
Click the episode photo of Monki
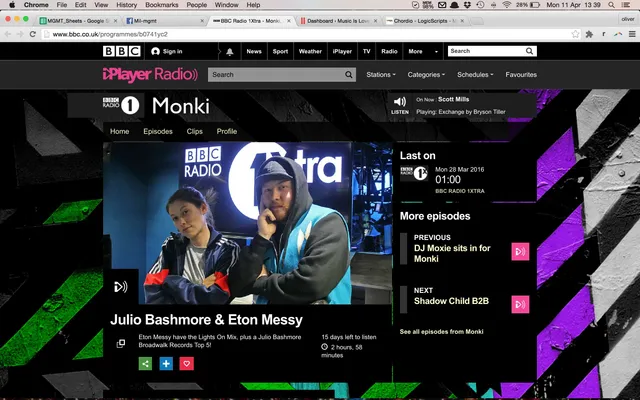[x=248, y=223]
